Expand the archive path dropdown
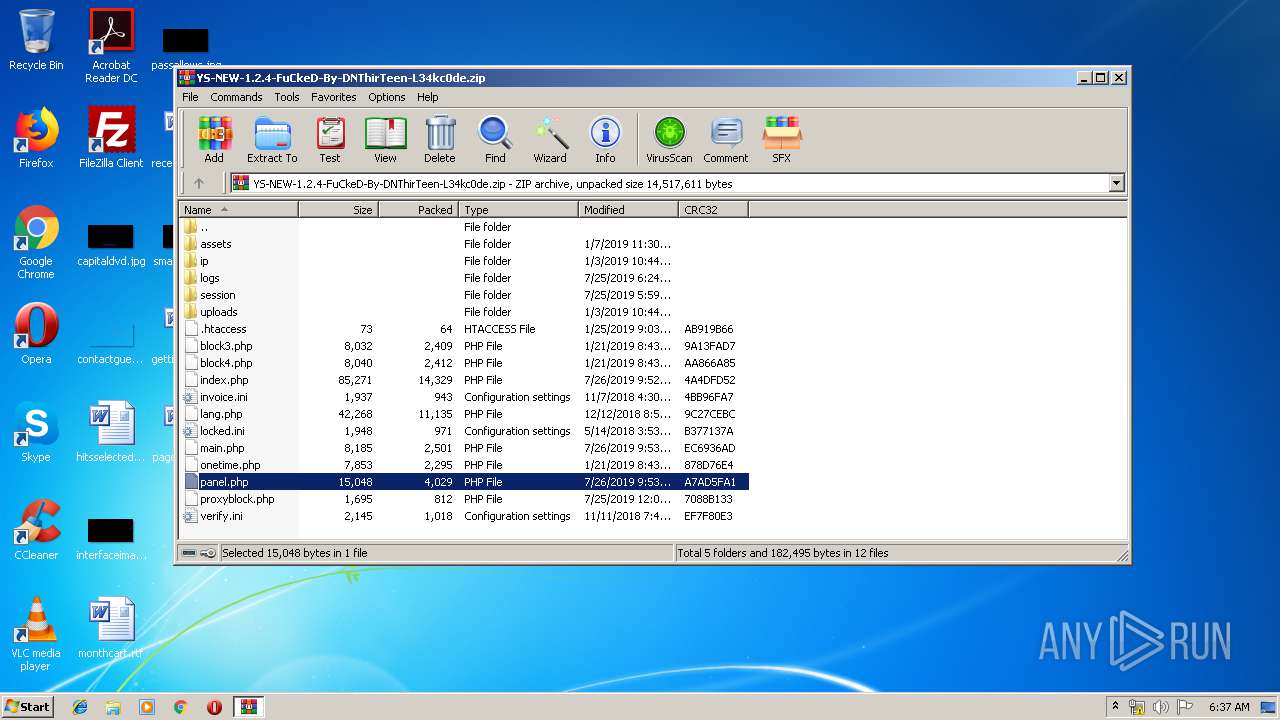 [x=1117, y=183]
